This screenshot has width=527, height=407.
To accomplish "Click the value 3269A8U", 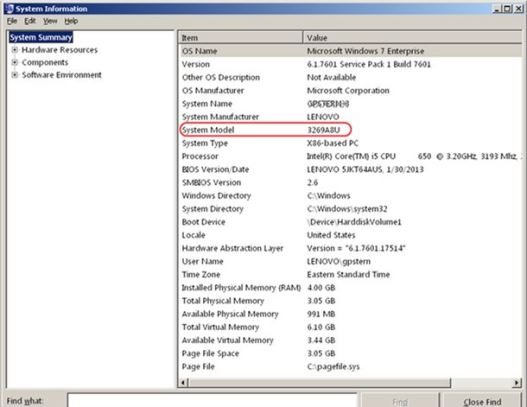I will pyautogui.click(x=323, y=130).
